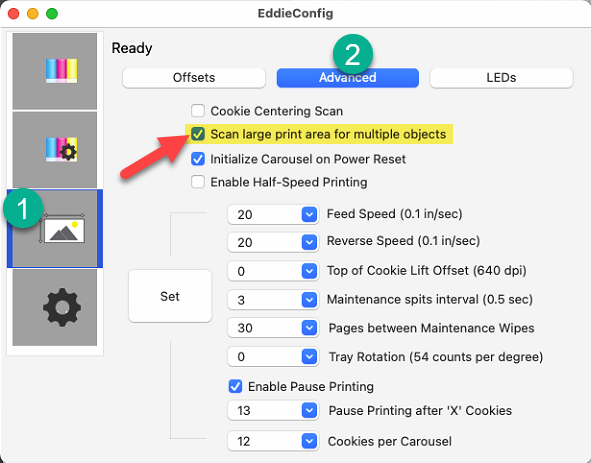Open the Reverse Speed dropdown

(x=309, y=242)
